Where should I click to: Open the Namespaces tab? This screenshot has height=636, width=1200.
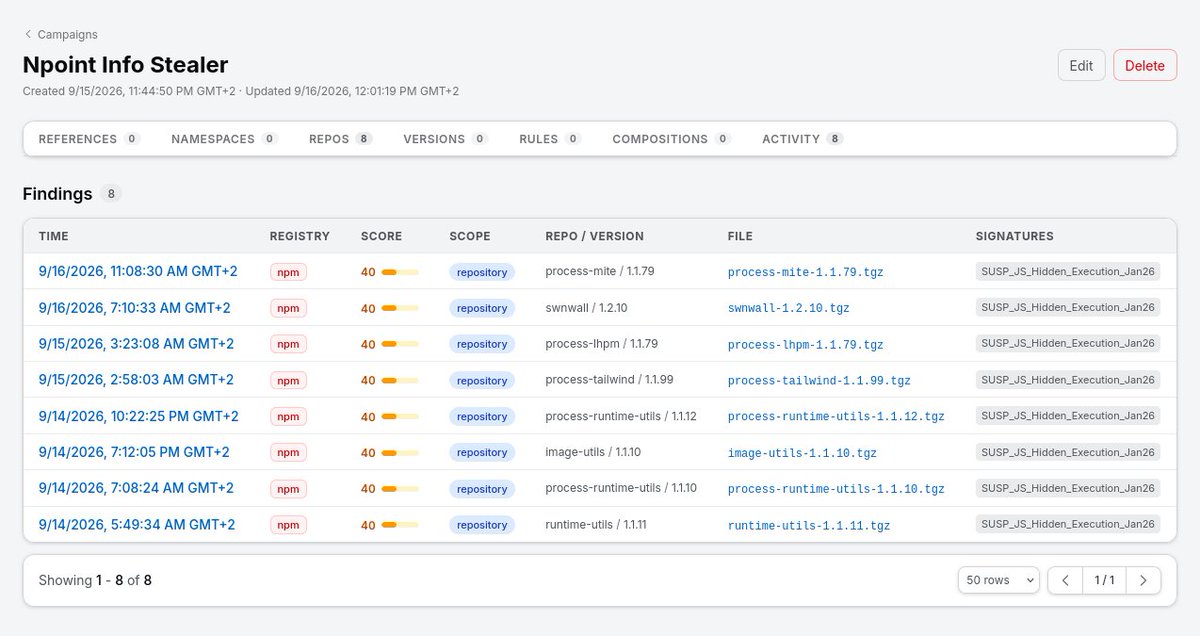pos(224,139)
